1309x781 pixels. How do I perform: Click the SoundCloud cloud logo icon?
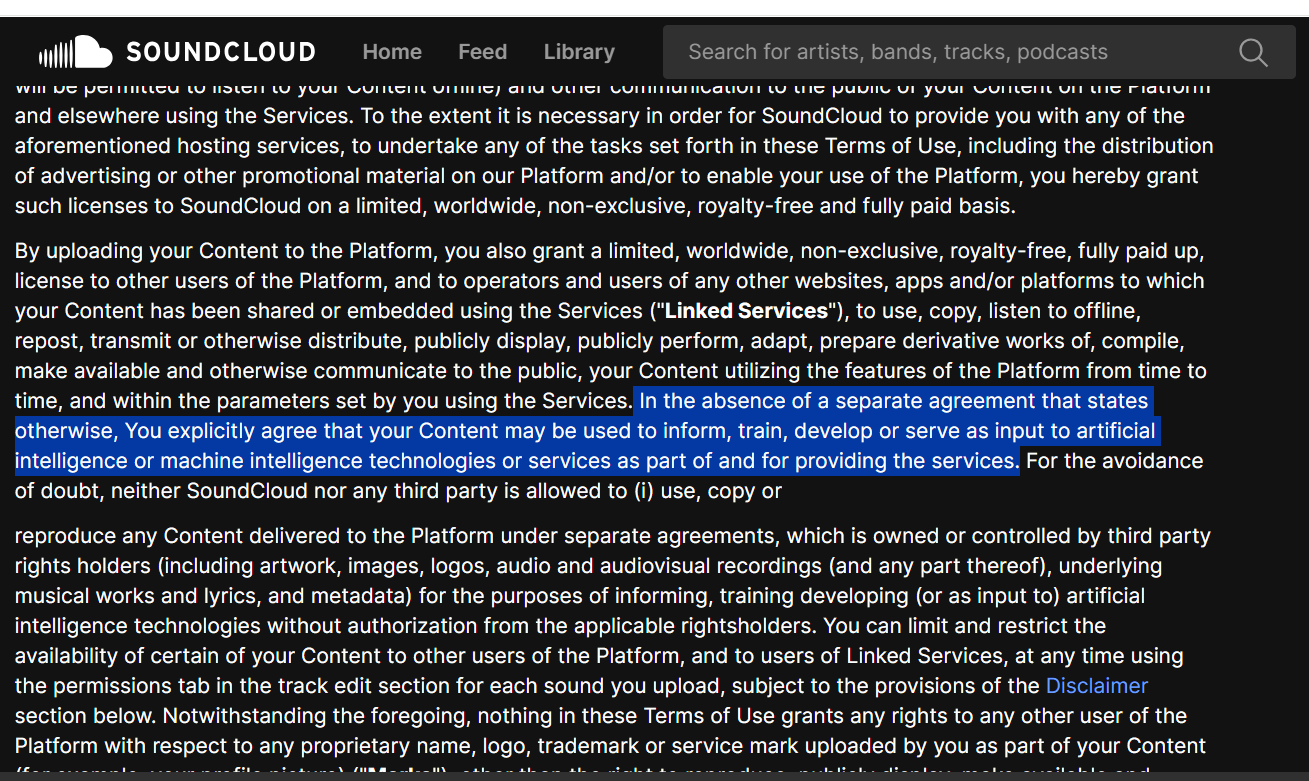[x=75, y=52]
